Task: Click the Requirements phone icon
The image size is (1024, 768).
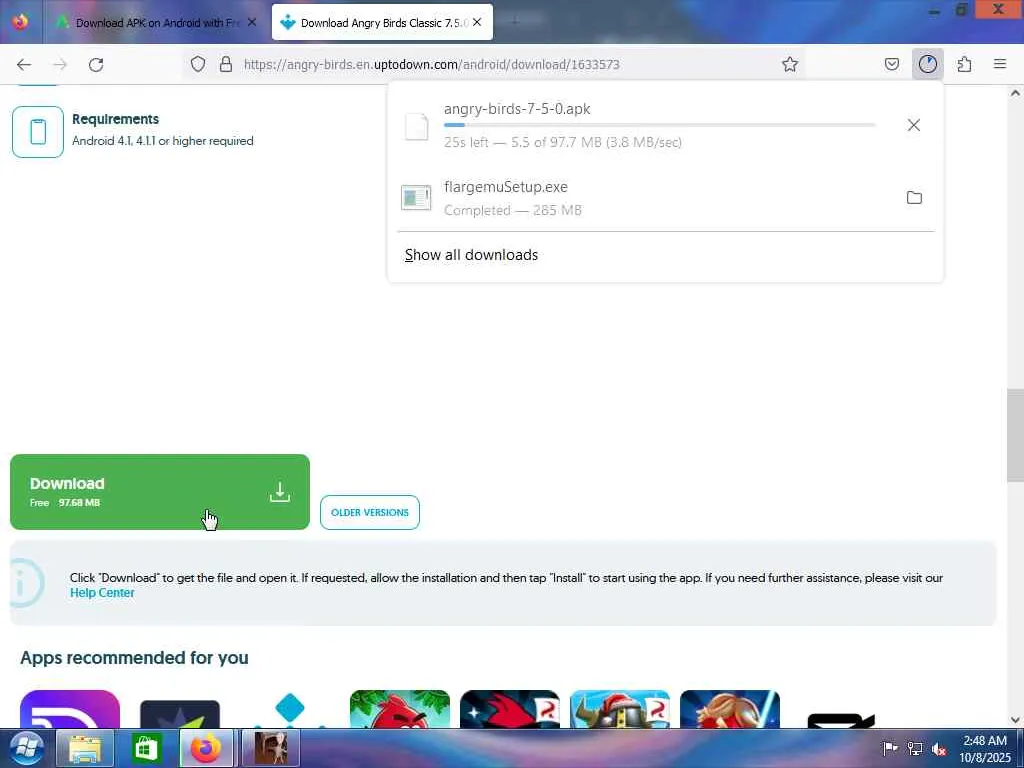Action: pos(38,131)
